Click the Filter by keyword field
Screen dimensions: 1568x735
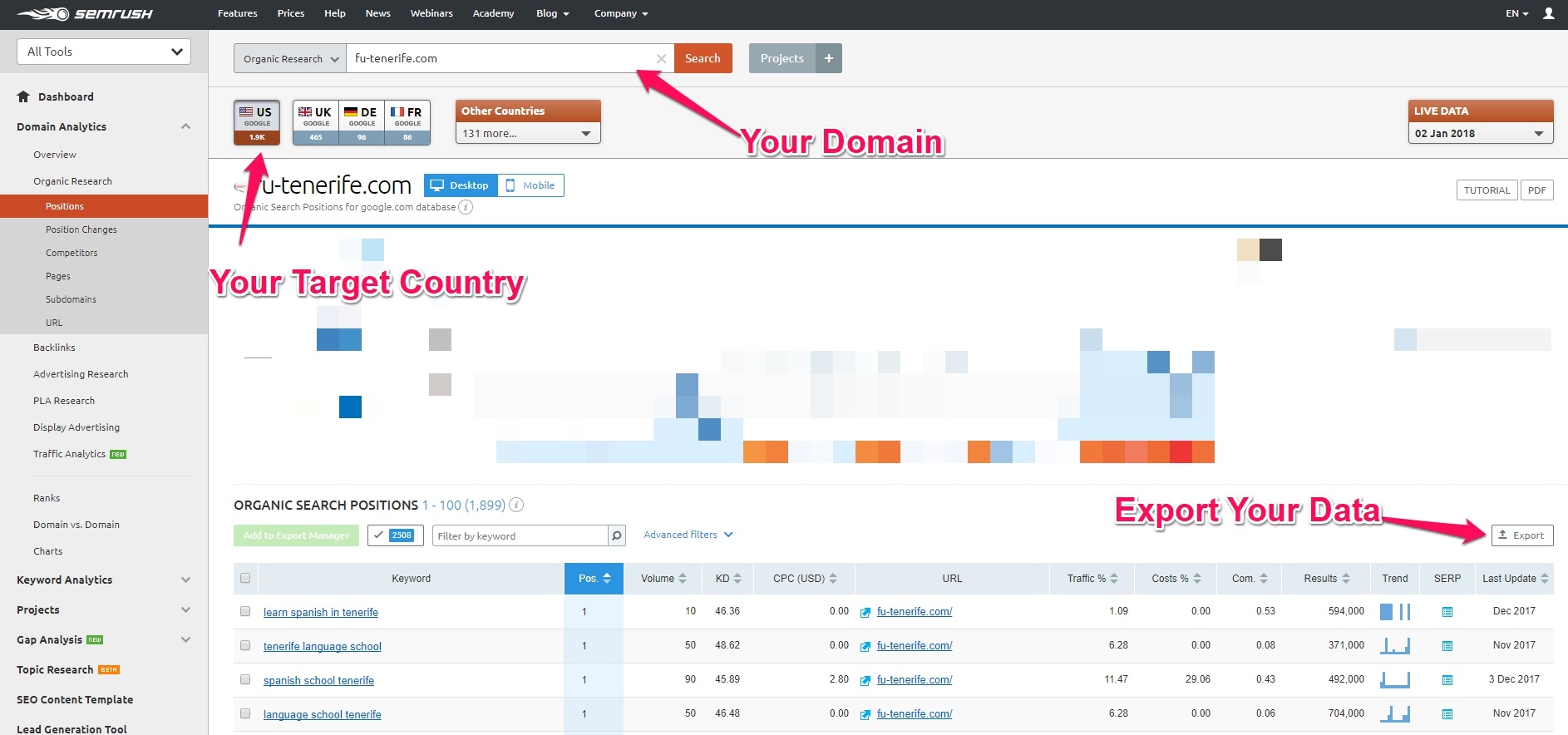tap(520, 535)
